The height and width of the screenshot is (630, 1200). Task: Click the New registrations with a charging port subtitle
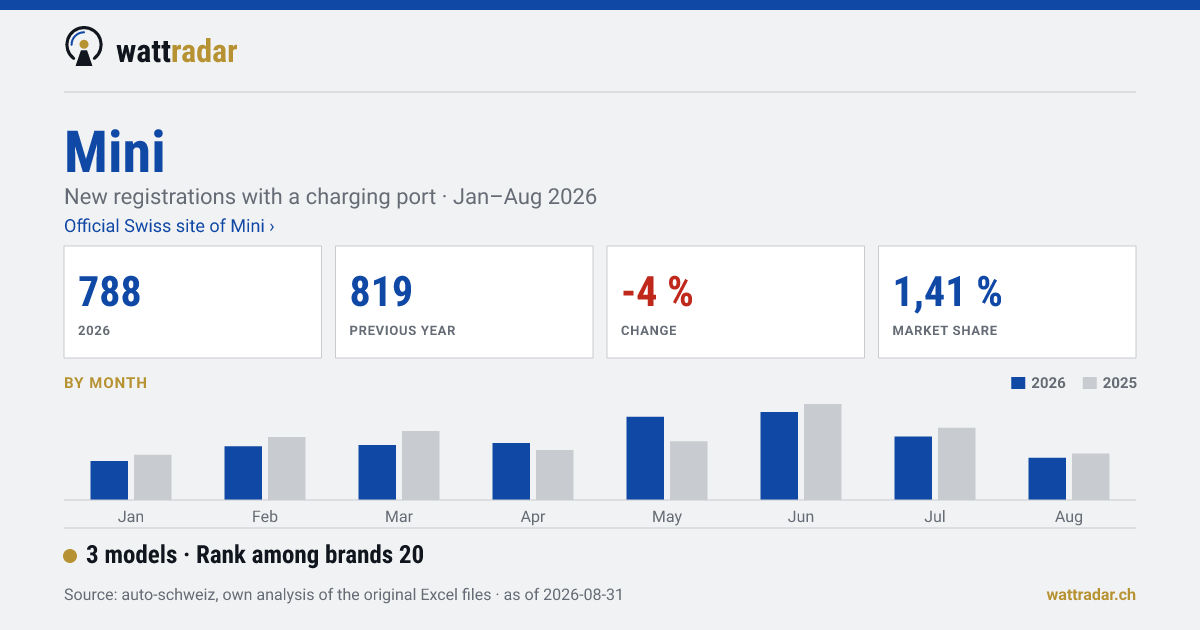click(330, 196)
